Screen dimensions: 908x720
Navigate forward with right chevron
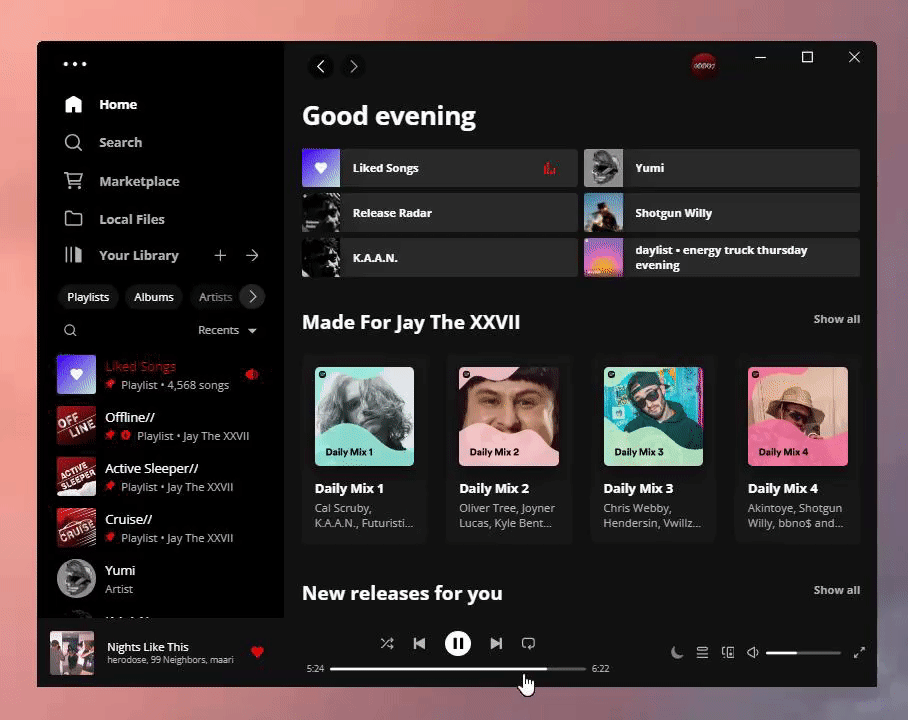pyautogui.click(x=354, y=67)
